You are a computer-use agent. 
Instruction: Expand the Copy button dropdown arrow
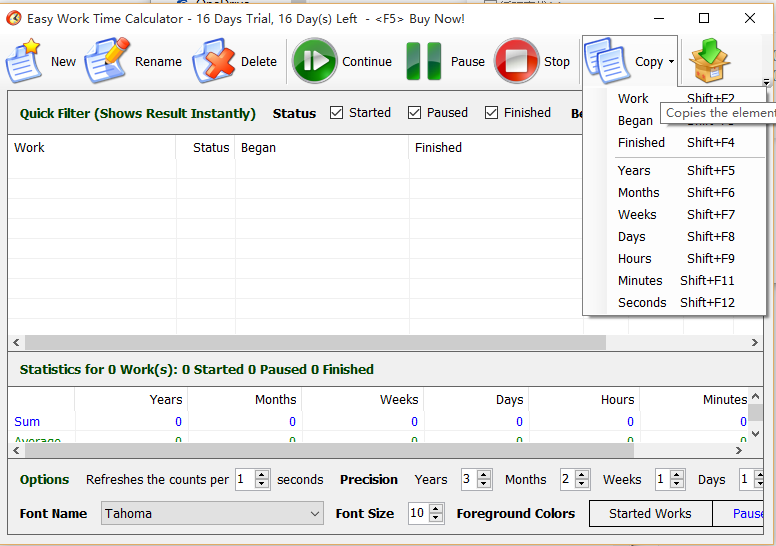click(x=671, y=62)
